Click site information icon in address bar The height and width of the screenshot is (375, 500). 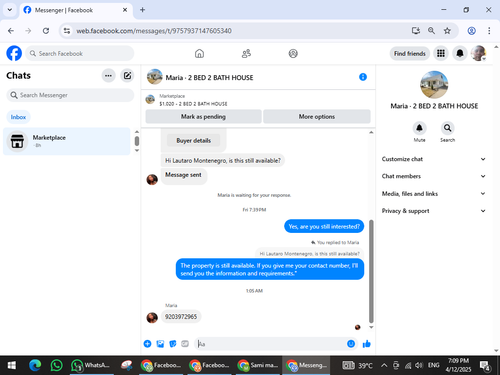tap(67, 31)
